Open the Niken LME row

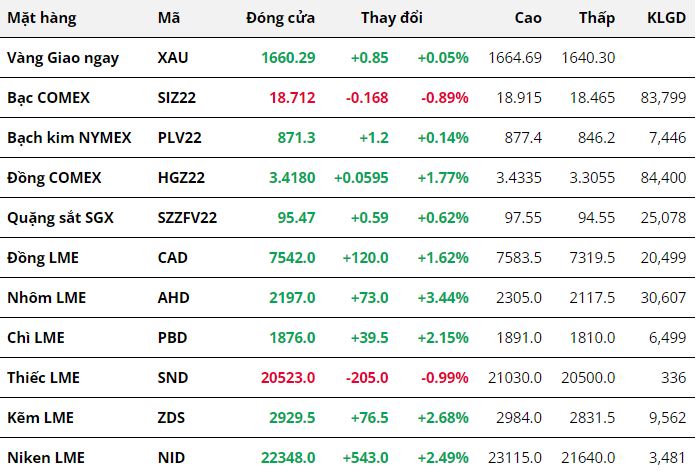click(347, 457)
